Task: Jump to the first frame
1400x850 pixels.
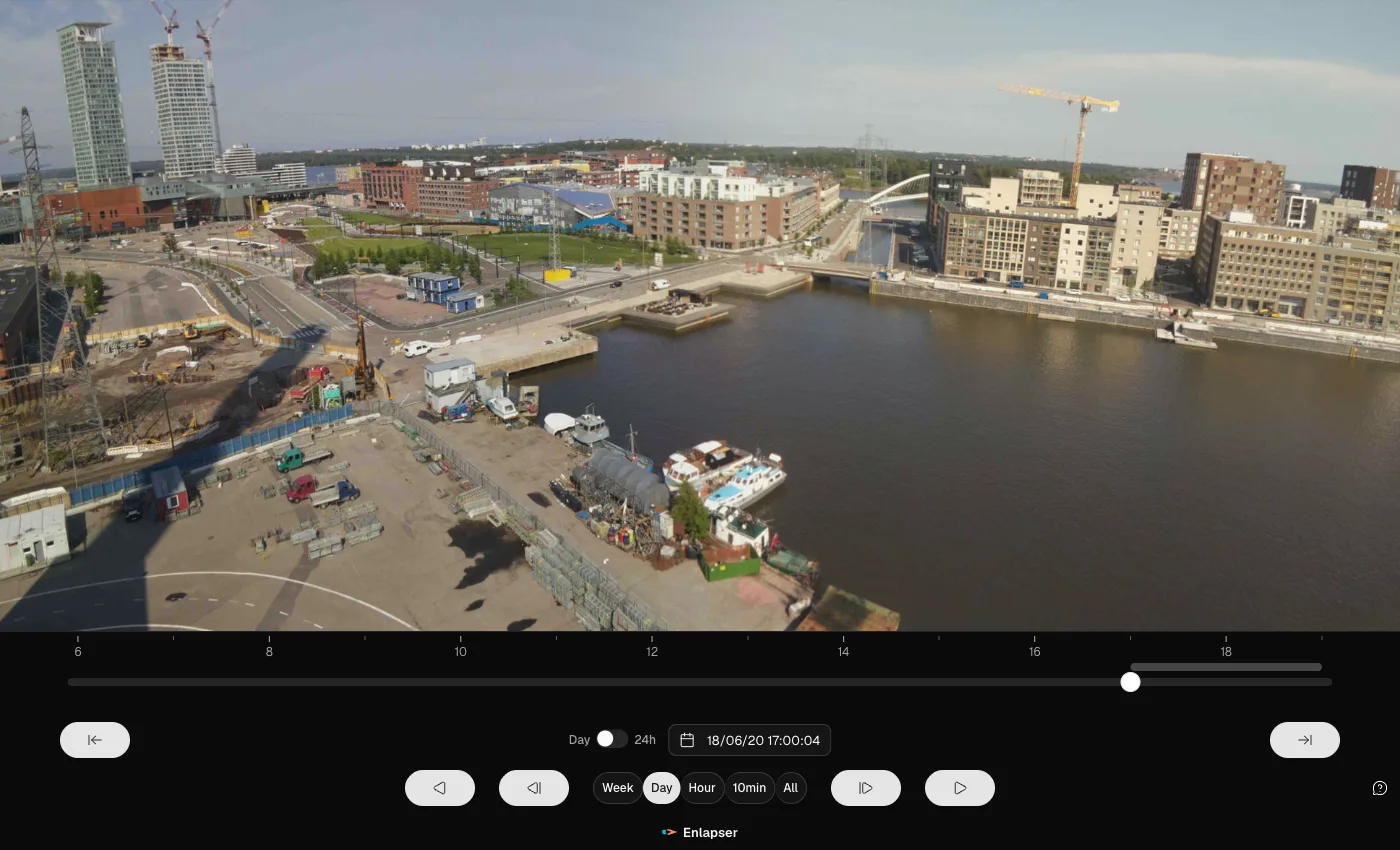Action: pyautogui.click(x=95, y=740)
